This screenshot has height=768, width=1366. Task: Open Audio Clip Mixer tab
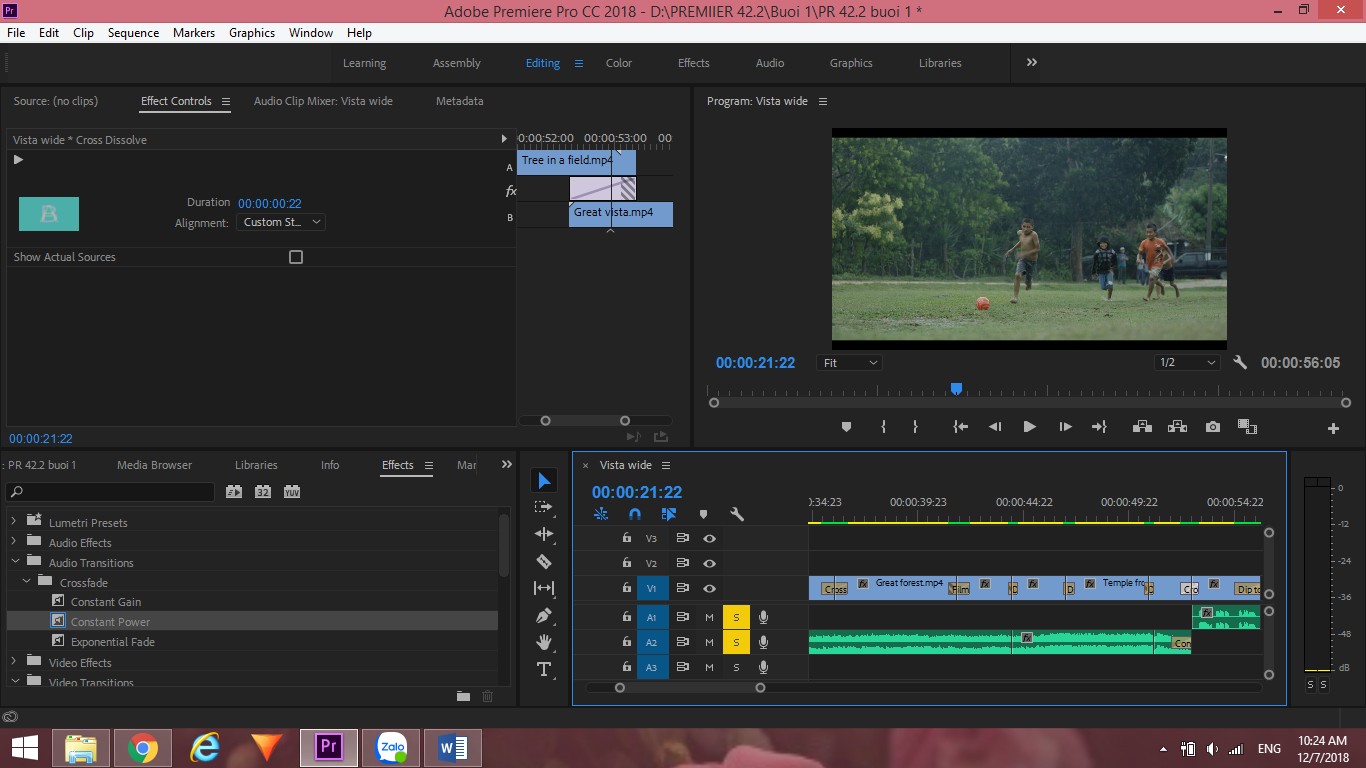pos(323,101)
